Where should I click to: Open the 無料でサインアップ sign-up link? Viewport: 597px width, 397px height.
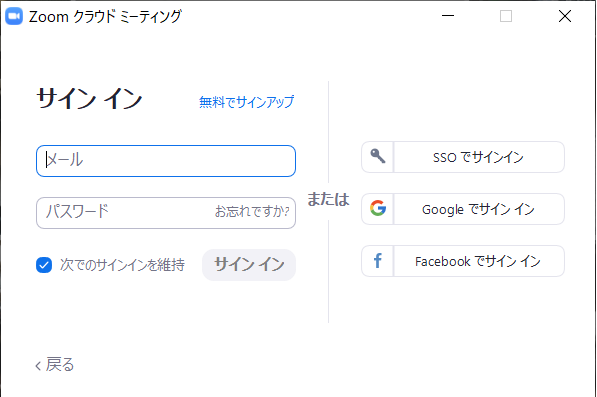(x=246, y=102)
